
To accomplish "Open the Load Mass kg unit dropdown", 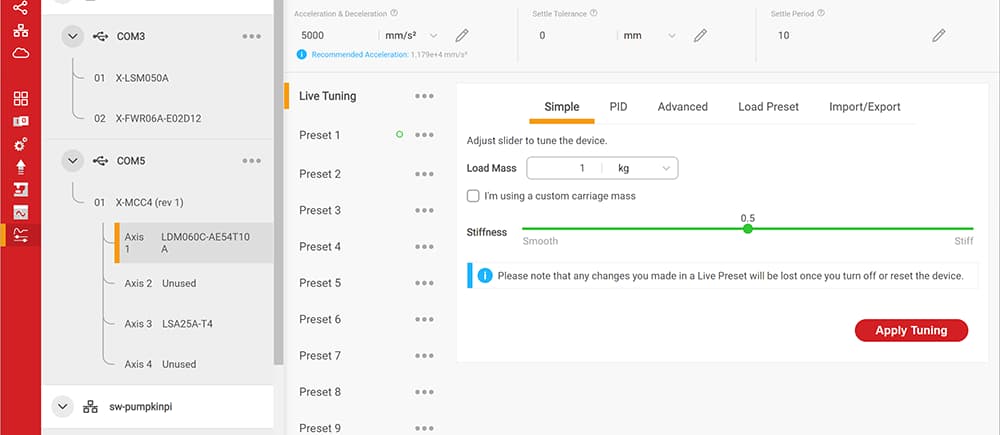I will [x=641, y=168].
